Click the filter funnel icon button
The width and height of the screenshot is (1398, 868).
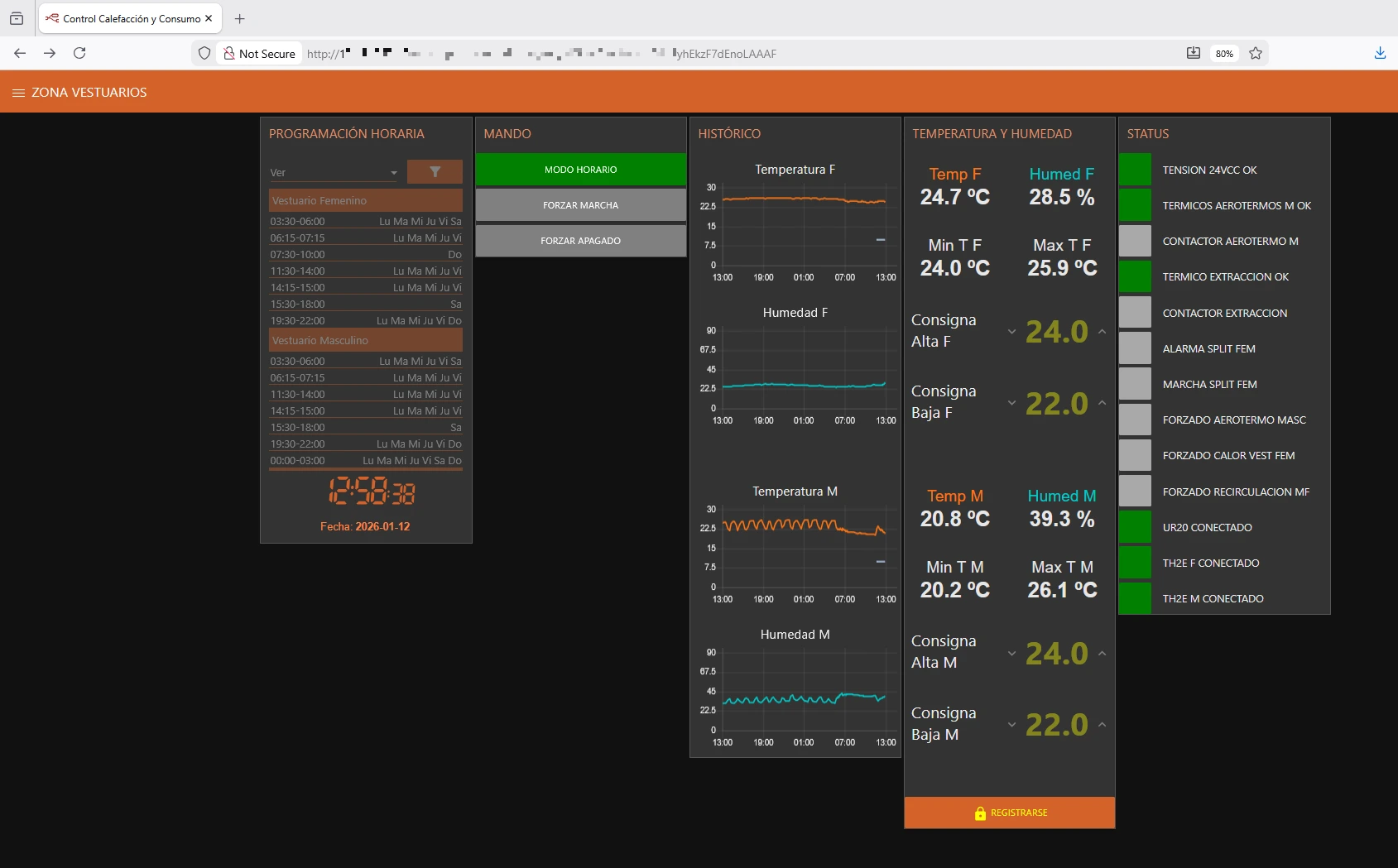click(435, 172)
